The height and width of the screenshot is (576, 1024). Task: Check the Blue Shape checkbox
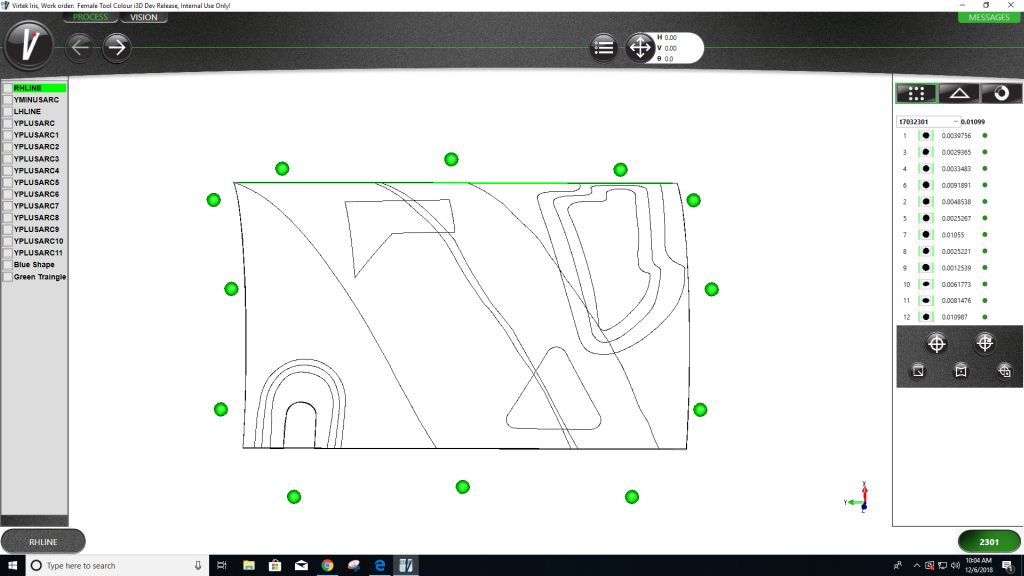(8, 265)
